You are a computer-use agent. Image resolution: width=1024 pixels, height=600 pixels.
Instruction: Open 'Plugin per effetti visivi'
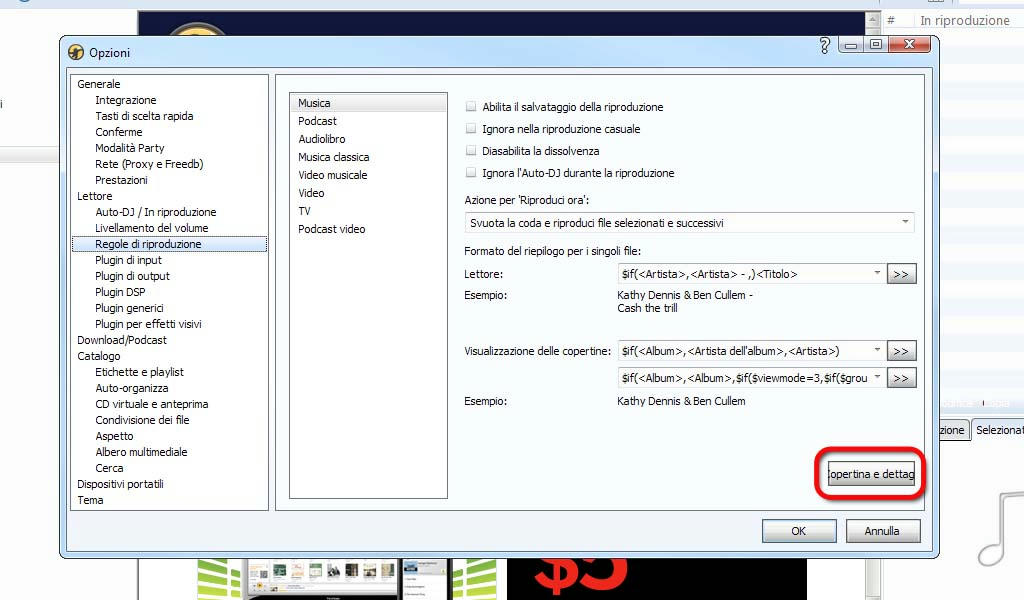point(148,324)
